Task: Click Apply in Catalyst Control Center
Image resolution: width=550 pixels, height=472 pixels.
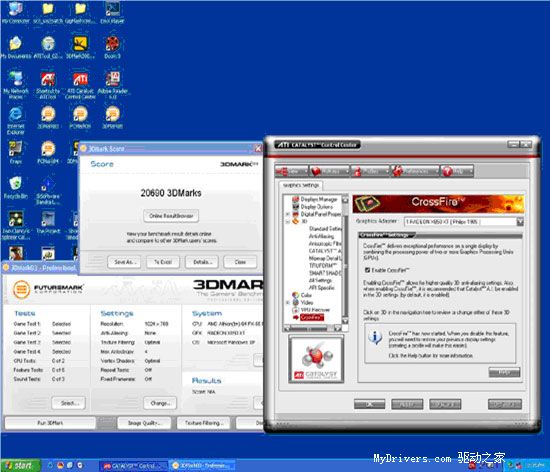Action: point(407,404)
